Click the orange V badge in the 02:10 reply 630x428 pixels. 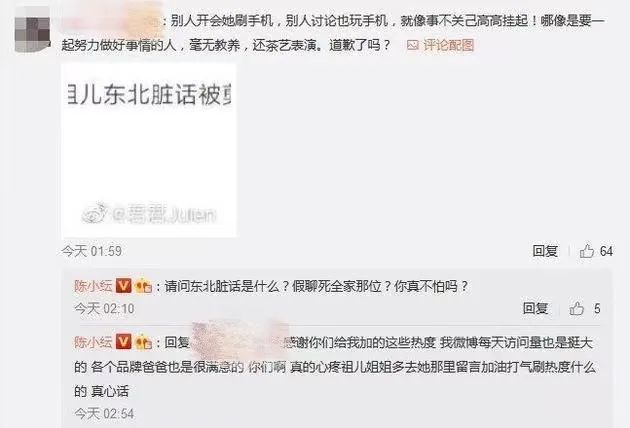(123, 286)
